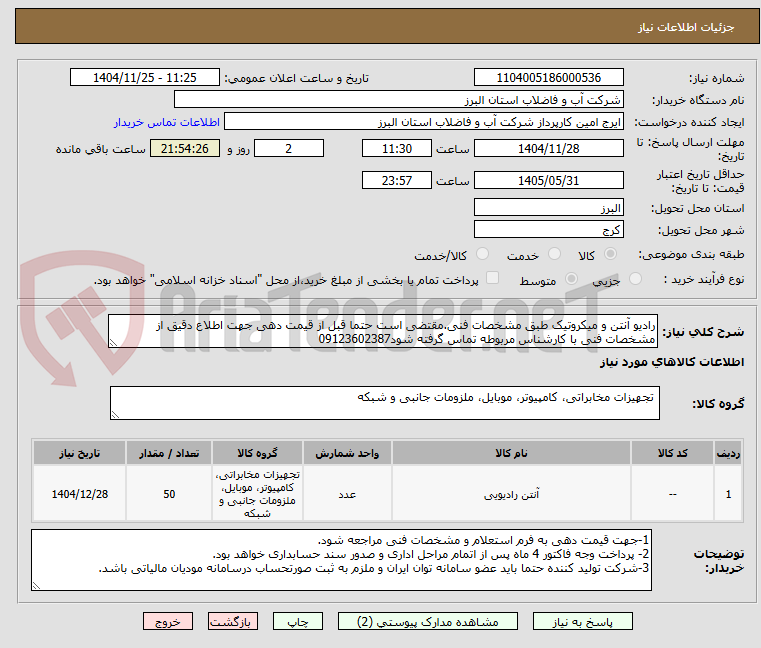Viewport: 761px width, 648px height.
Task: Click the آنتن رادیویی item name cell
Action: pos(512,494)
